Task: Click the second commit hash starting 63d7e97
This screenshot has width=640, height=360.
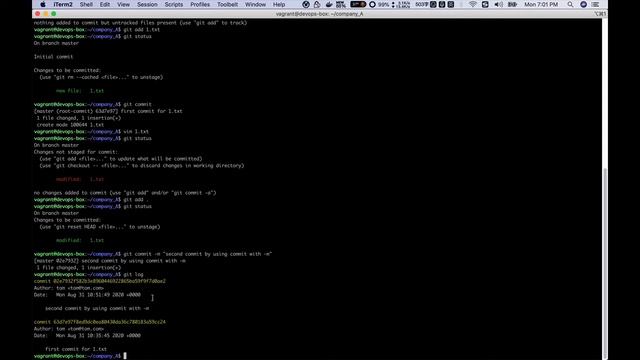Action: coord(109,322)
